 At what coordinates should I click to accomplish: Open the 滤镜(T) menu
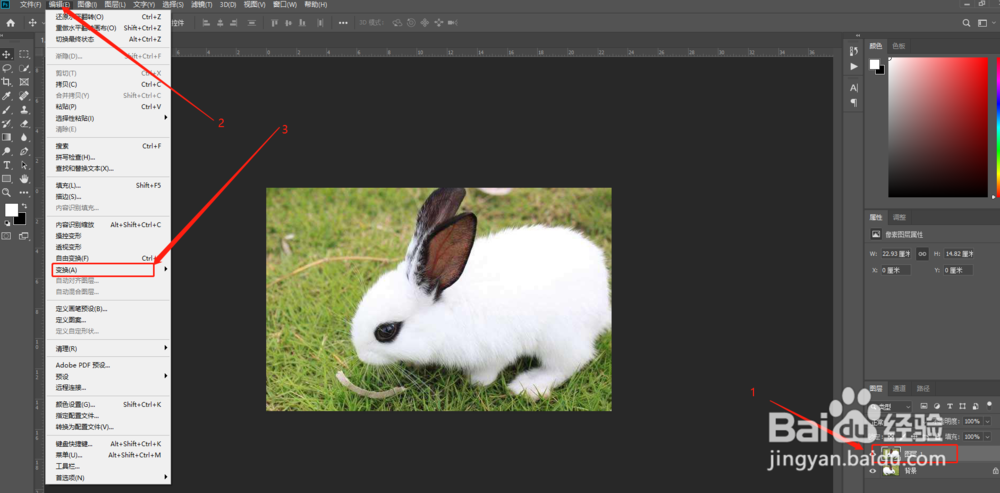point(202,4)
